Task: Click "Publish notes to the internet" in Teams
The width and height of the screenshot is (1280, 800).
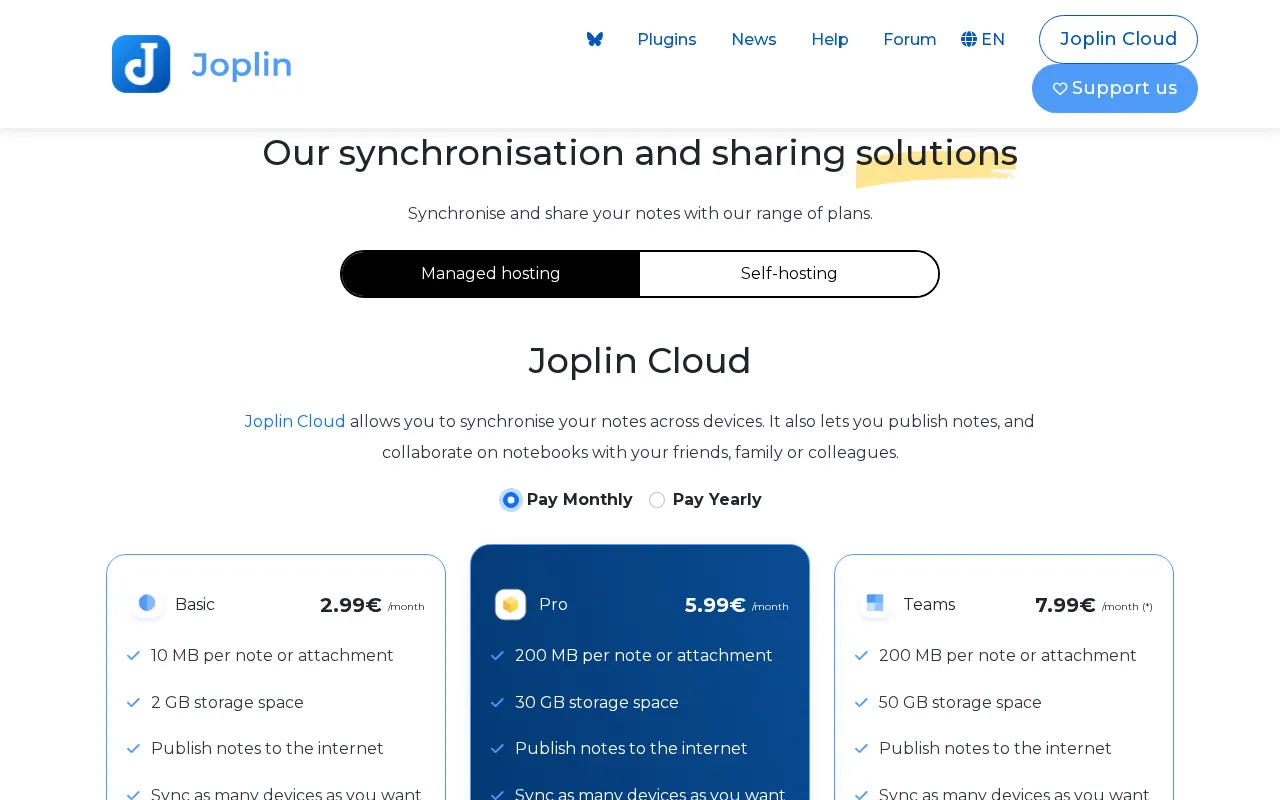Action: (x=995, y=749)
